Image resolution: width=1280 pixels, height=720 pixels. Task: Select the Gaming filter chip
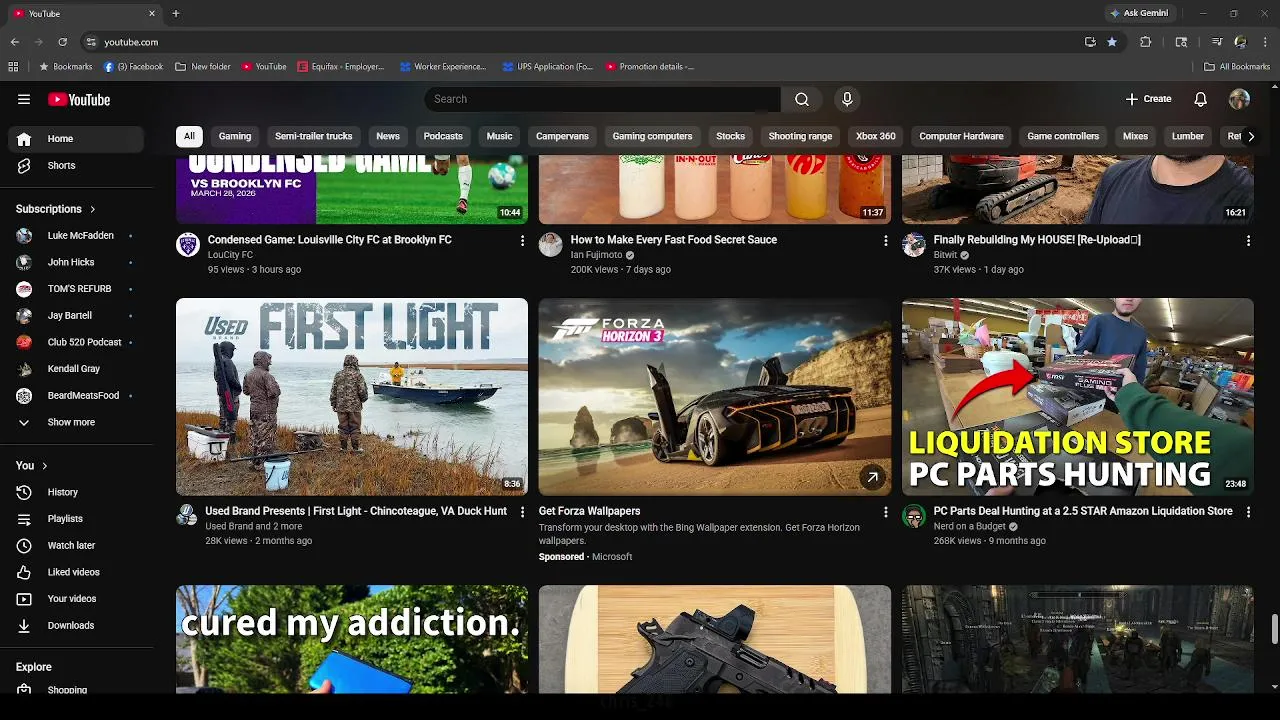(x=235, y=136)
